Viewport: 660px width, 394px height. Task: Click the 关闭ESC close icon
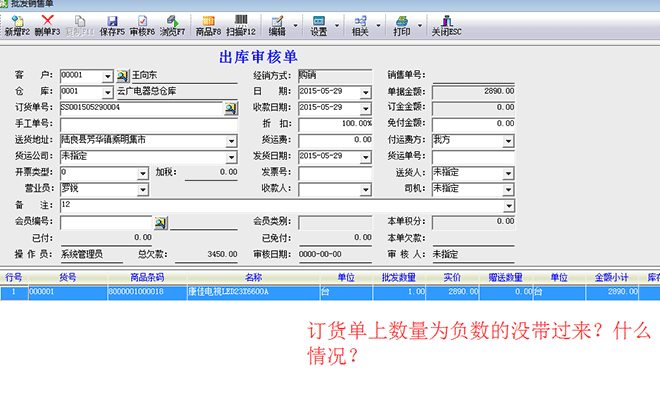pos(447,21)
